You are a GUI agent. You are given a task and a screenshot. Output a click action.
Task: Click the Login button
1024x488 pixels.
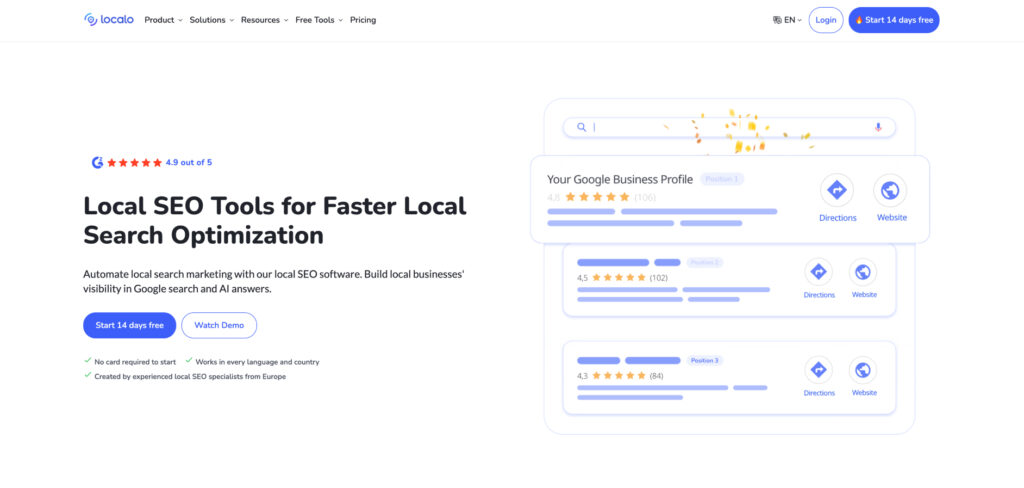click(825, 20)
